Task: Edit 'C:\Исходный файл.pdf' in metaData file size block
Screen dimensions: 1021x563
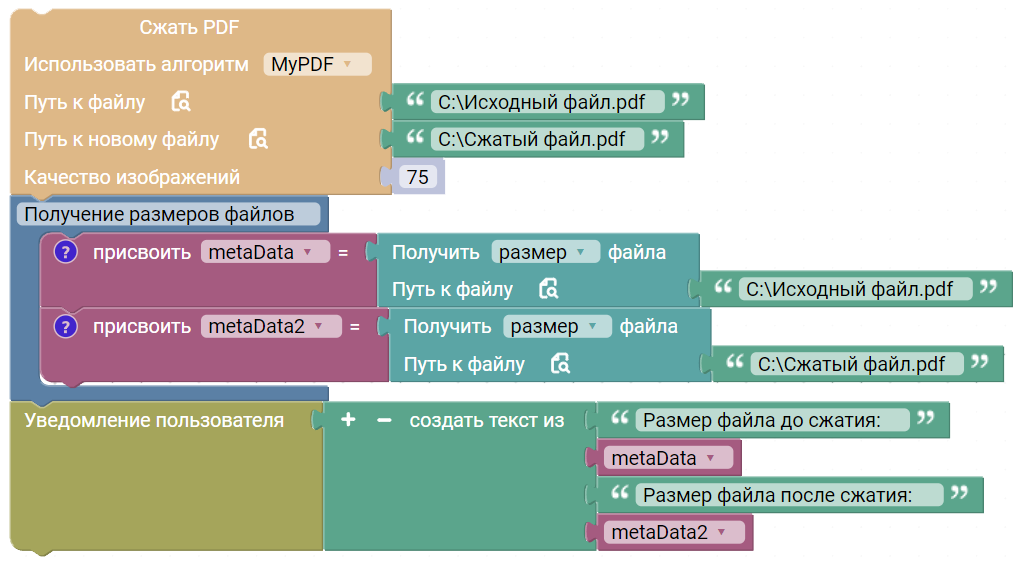Action: click(855, 288)
